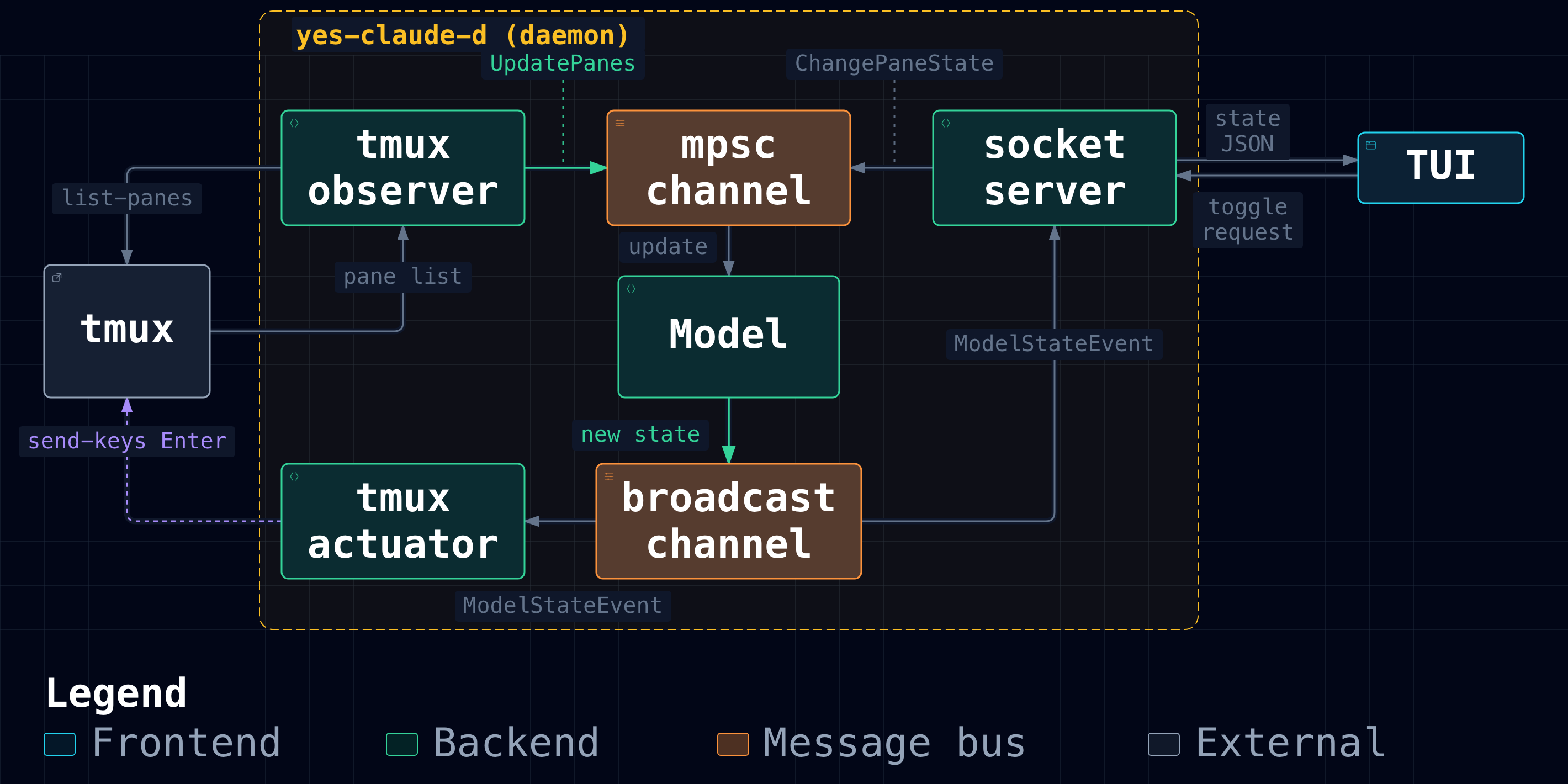Click the 'send-keys Enter' edge label
Screen dimensions: 1568x784
[x=127, y=441]
